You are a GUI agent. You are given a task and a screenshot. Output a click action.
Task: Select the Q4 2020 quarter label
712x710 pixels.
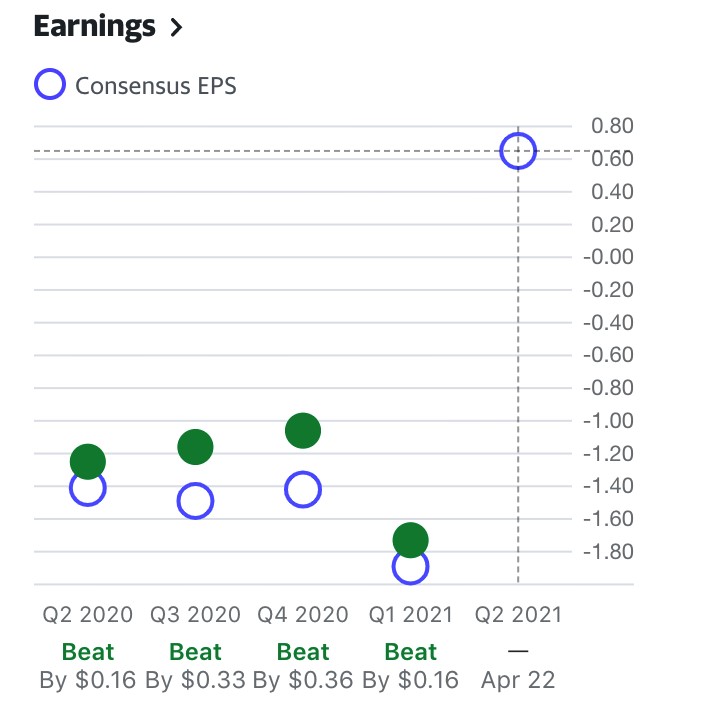303,614
